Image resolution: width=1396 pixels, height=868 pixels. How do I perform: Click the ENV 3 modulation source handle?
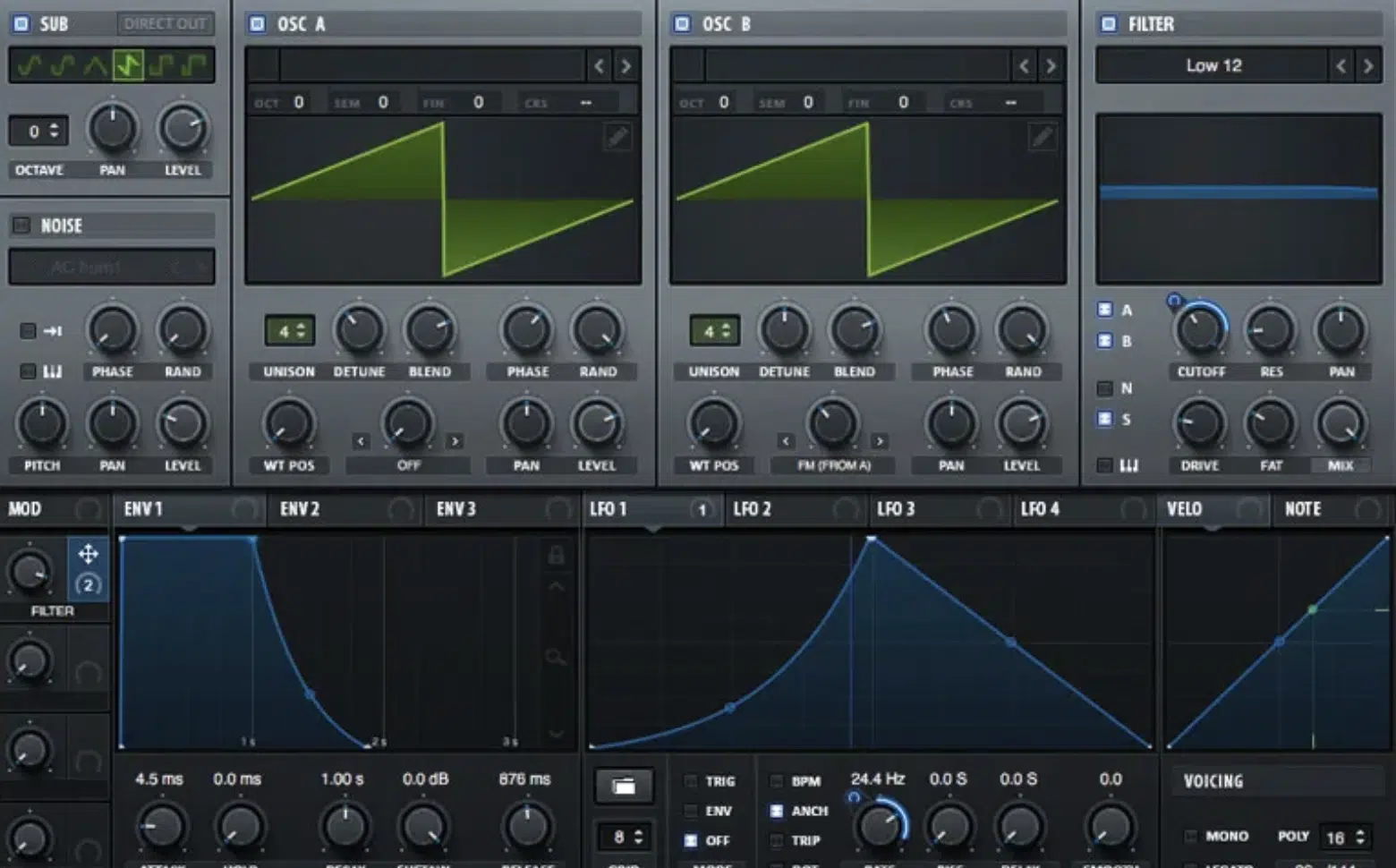point(558,509)
